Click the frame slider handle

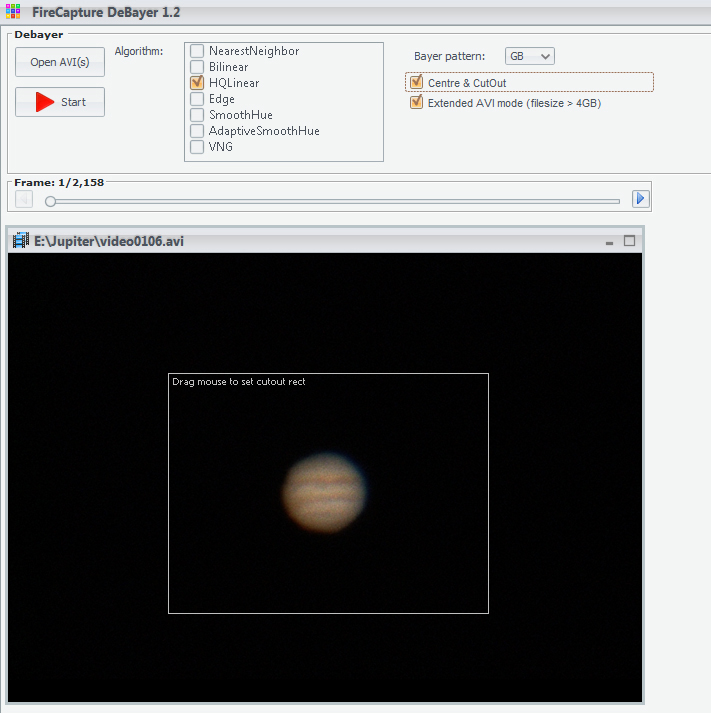[x=50, y=201]
